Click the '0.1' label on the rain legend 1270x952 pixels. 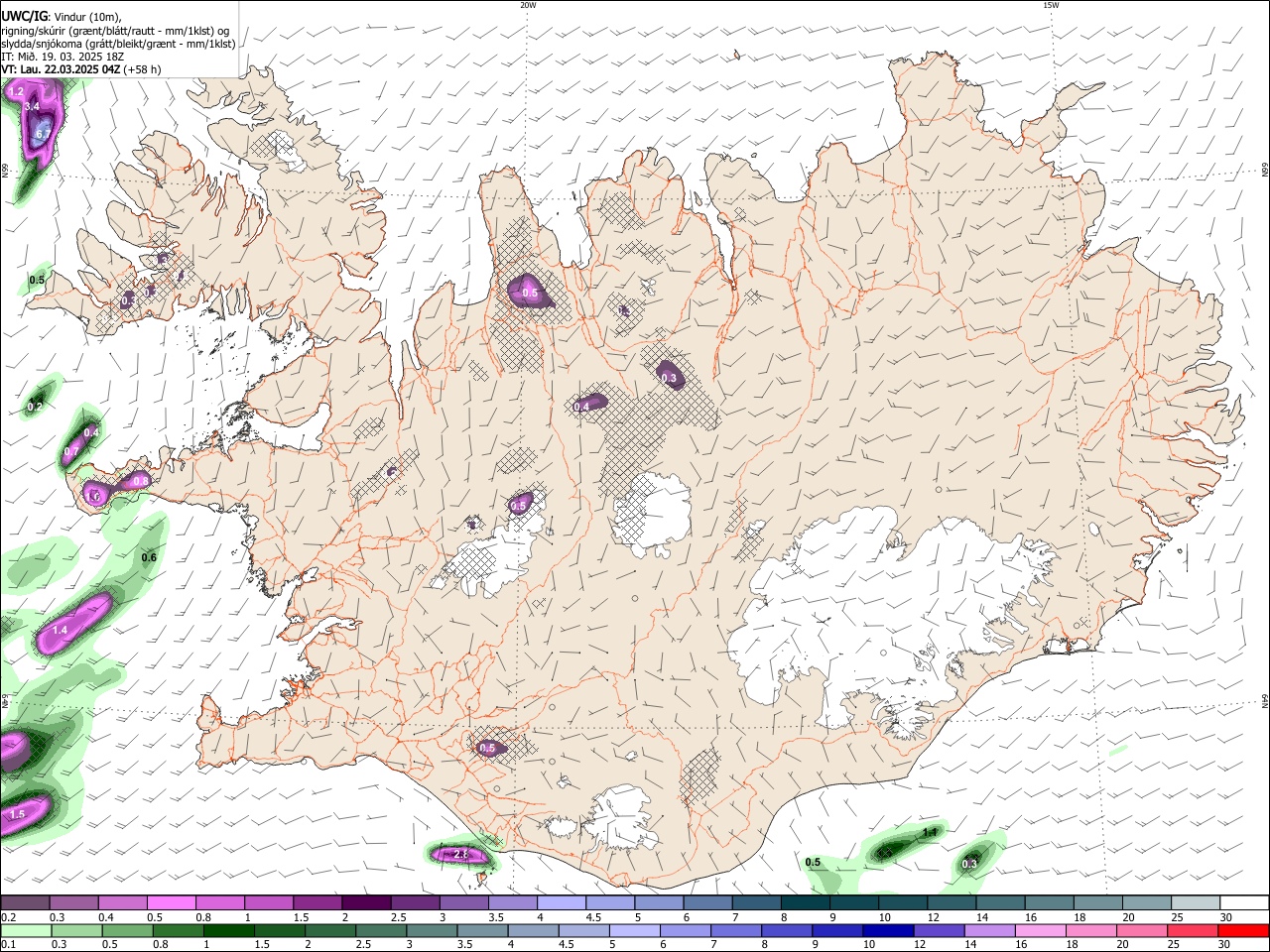8,944
